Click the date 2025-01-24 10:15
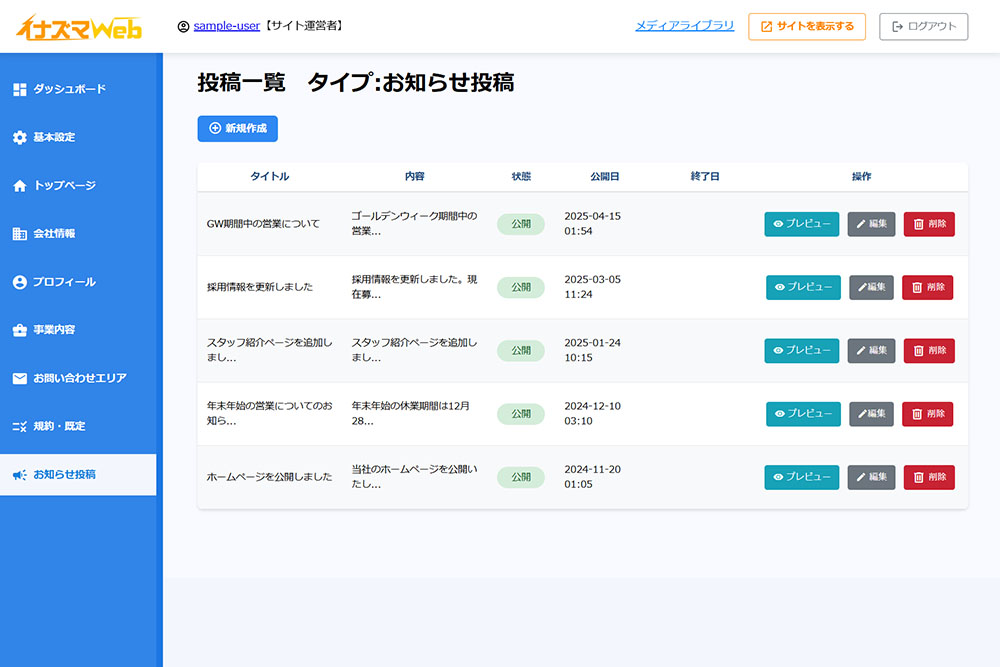 [x=592, y=349]
